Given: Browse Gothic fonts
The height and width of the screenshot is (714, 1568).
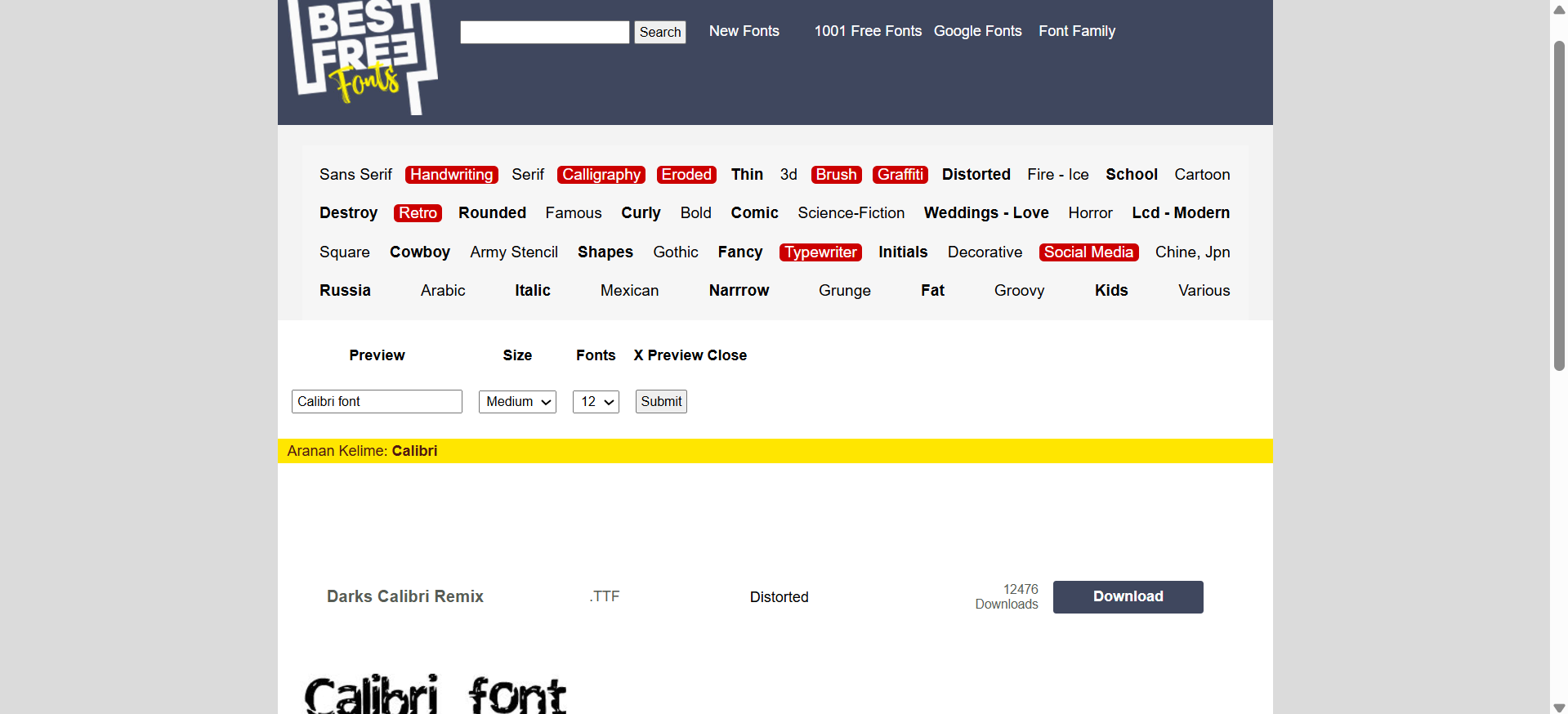Looking at the screenshot, I should (676, 252).
